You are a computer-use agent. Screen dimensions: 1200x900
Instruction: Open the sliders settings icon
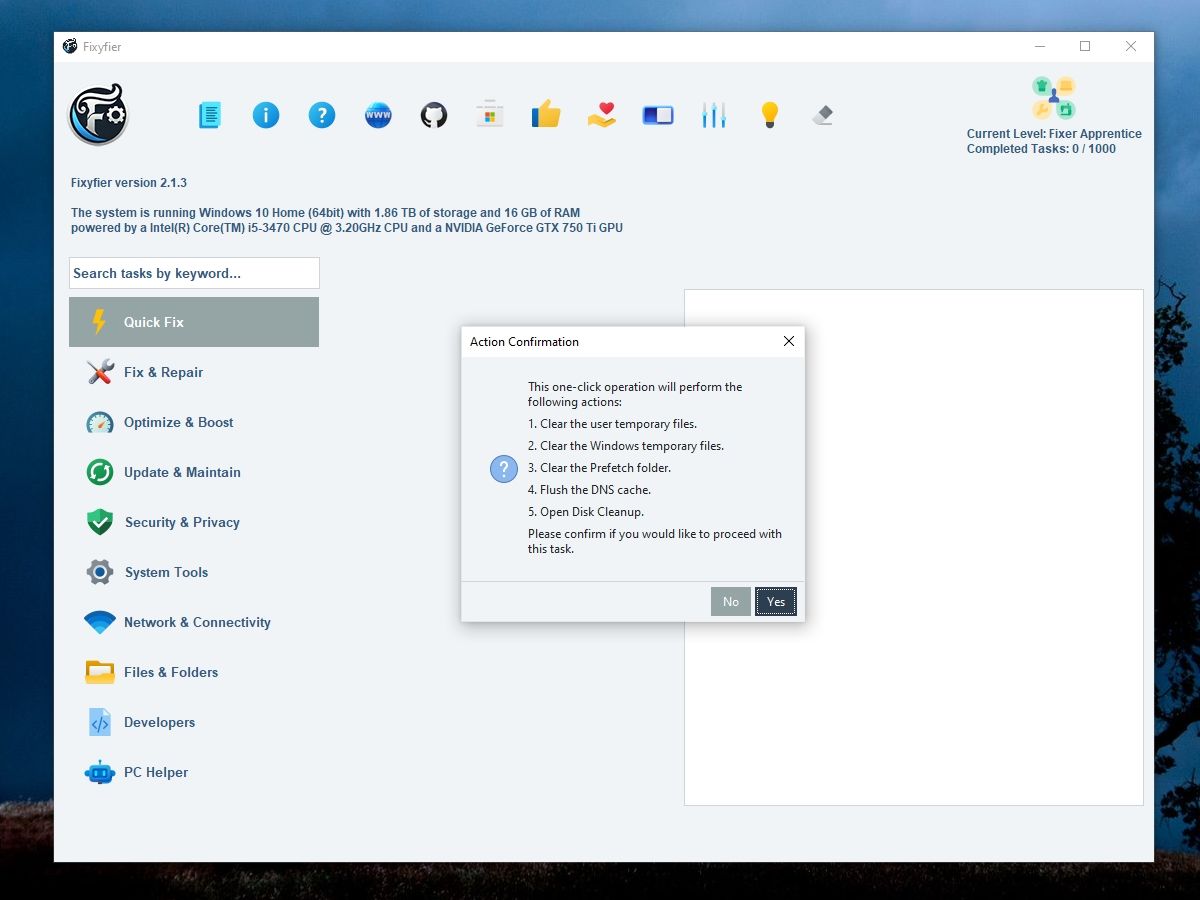click(714, 115)
